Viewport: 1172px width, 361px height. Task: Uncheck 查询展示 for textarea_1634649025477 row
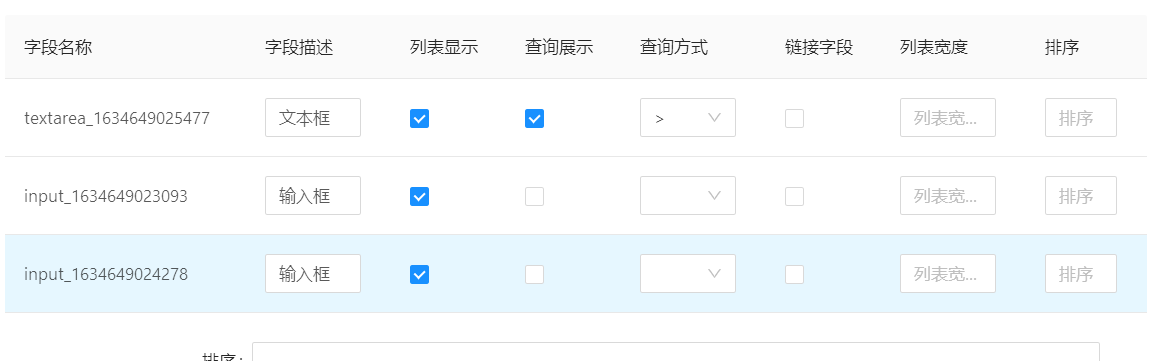[534, 118]
